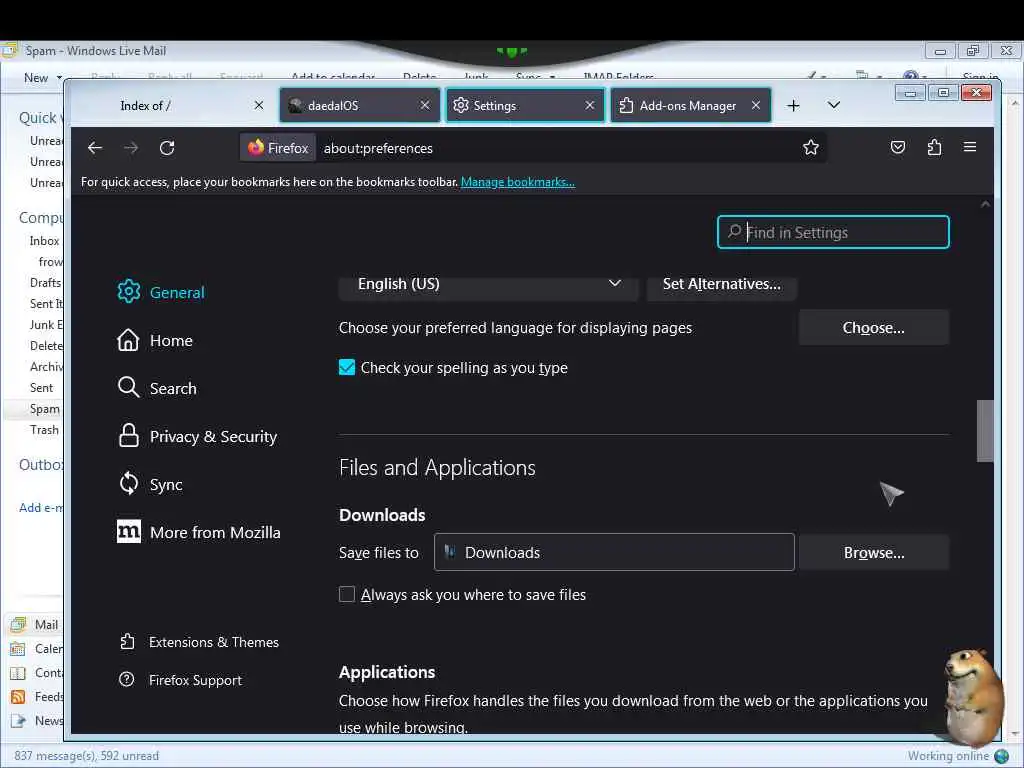Open the Manage bookmarks... link
The height and width of the screenshot is (768, 1024).
518,182
